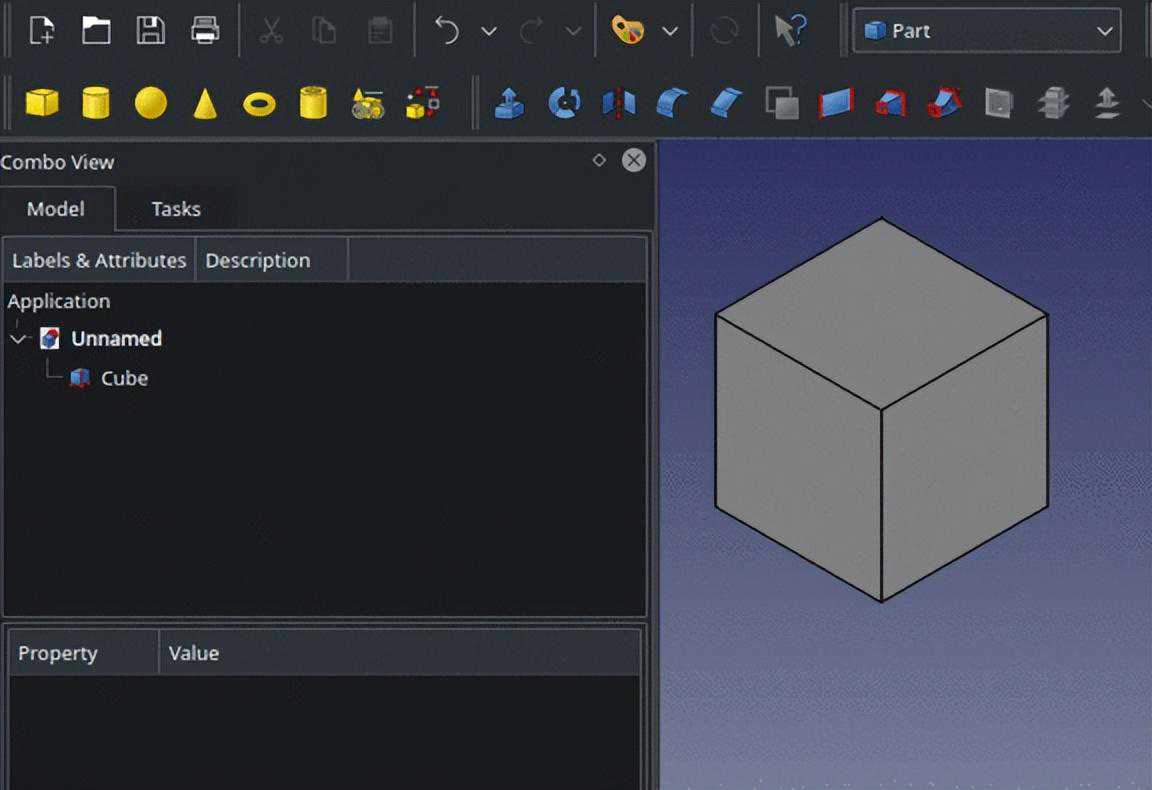This screenshot has width=1152, height=790.
Task: Click the Labels & Attributes column header
Action: pos(99,260)
